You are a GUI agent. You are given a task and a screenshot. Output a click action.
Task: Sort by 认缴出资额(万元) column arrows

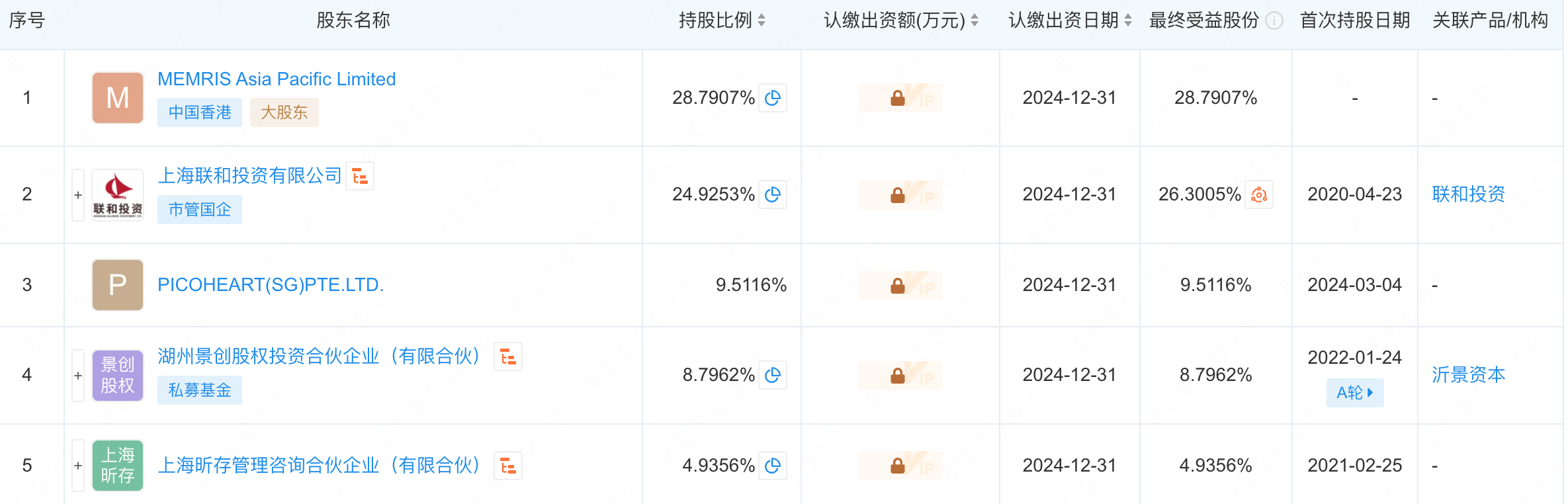click(x=975, y=21)
